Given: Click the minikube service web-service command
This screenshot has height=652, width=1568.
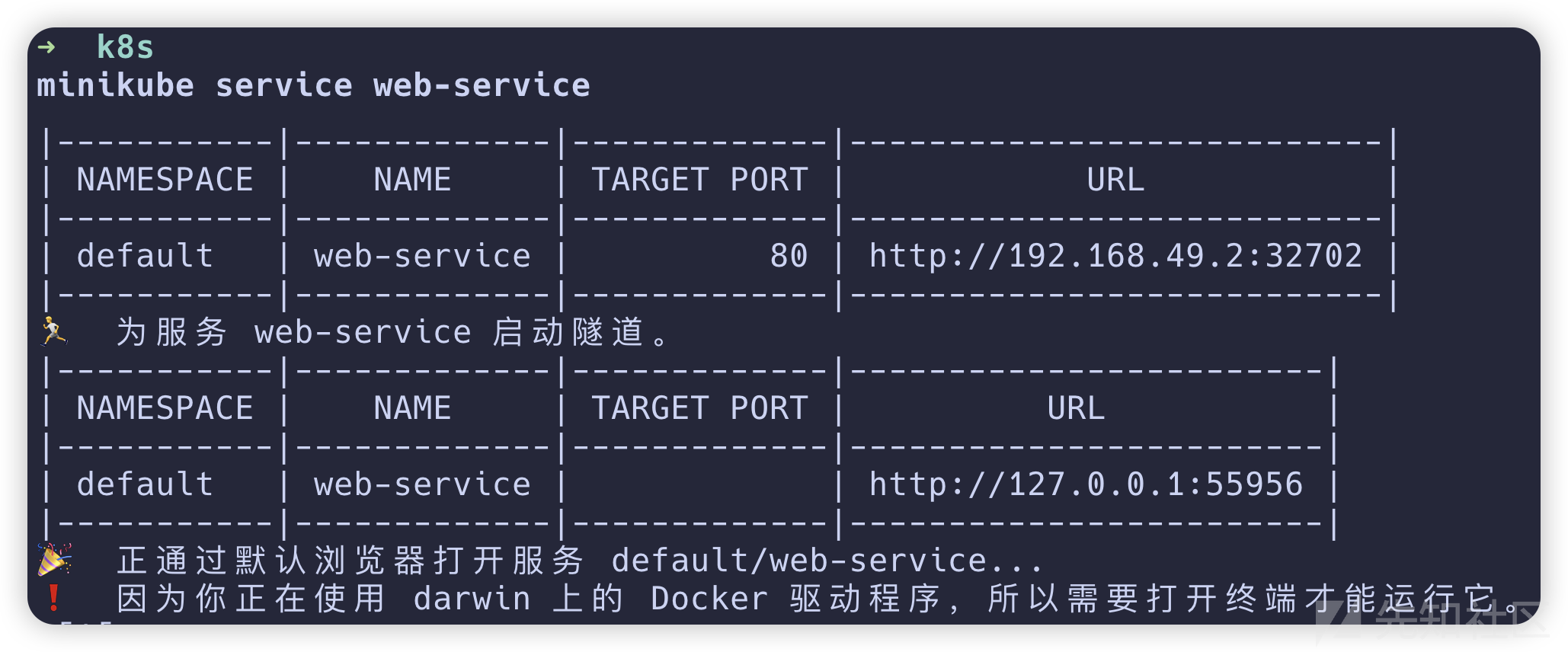Looking at the screenshot, I should (x=313, y=85).
